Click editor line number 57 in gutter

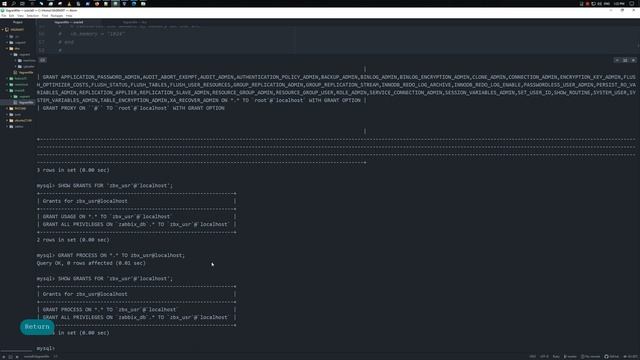pos(42,42)
